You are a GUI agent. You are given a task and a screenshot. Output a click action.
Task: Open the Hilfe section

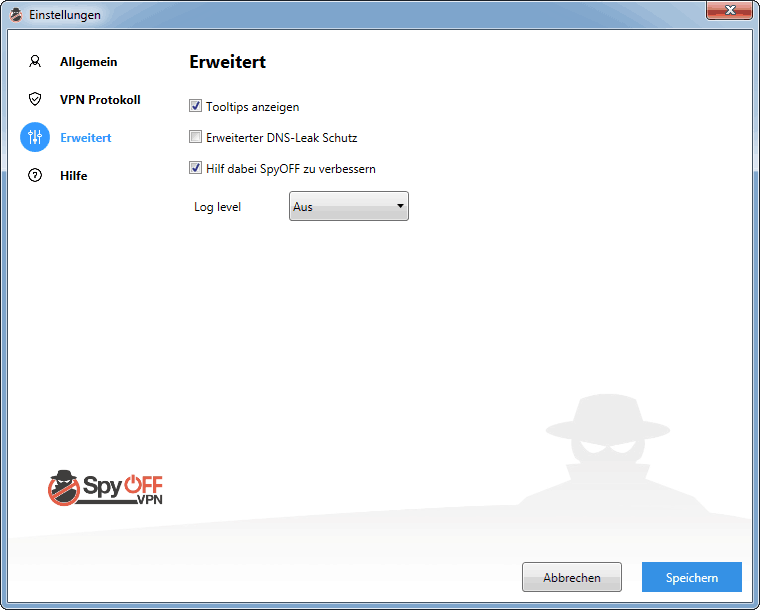point(74,175)
